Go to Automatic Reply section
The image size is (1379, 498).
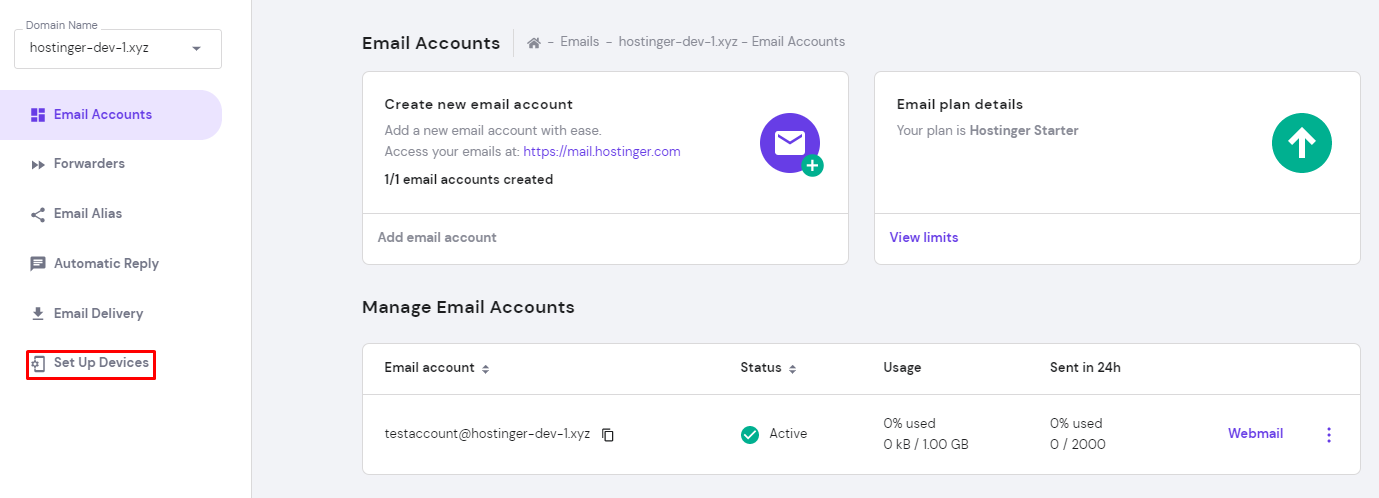point(106,264)
